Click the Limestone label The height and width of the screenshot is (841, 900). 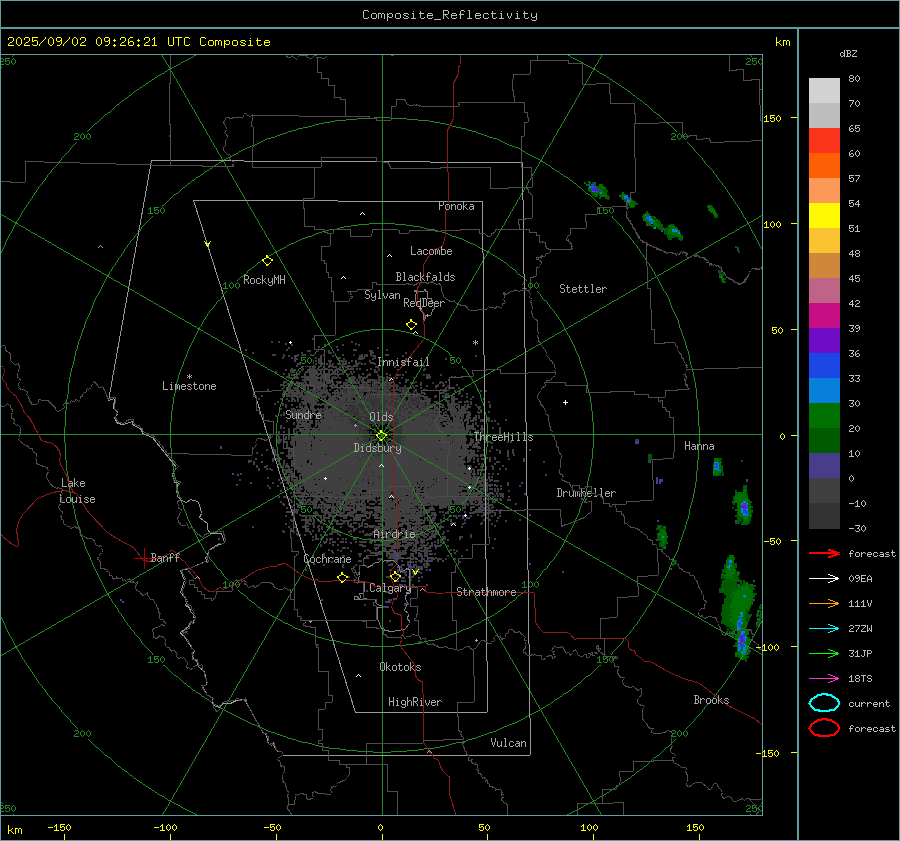tap(189, 386)
